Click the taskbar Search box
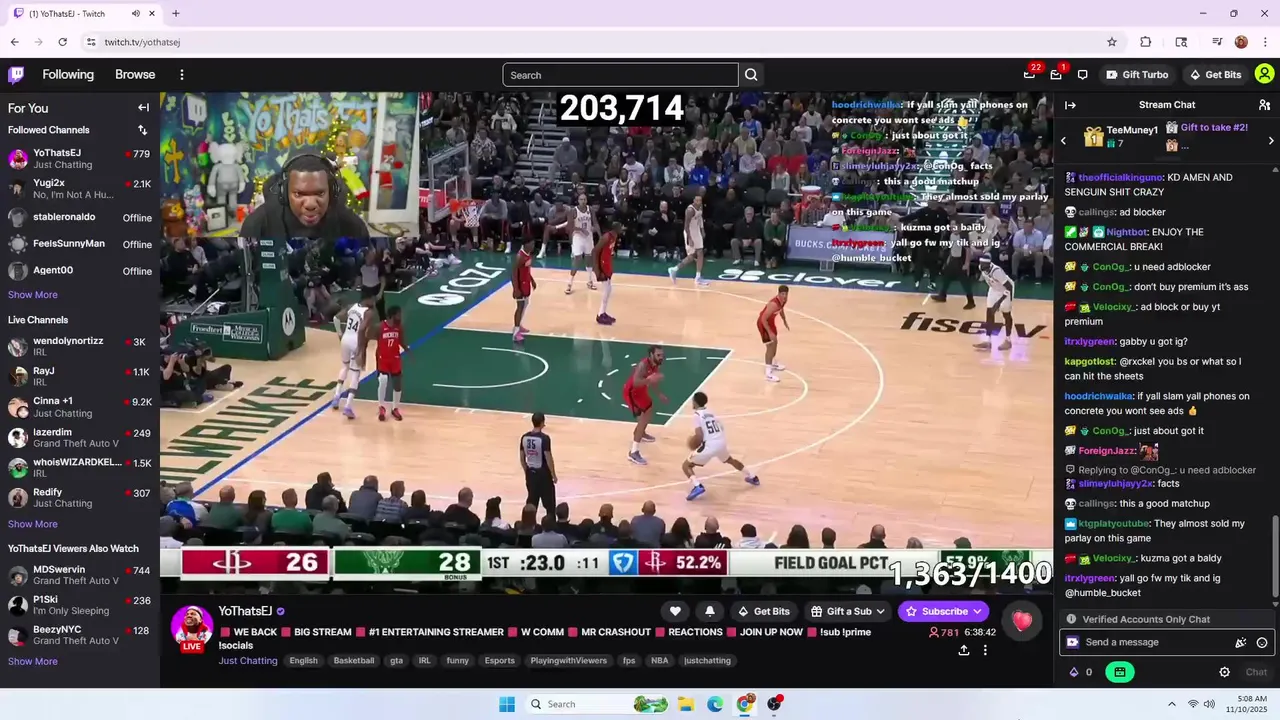Image resolution: width=1280 pixels, height=720 pixels. pyautogui.click(x=600, y=704)
